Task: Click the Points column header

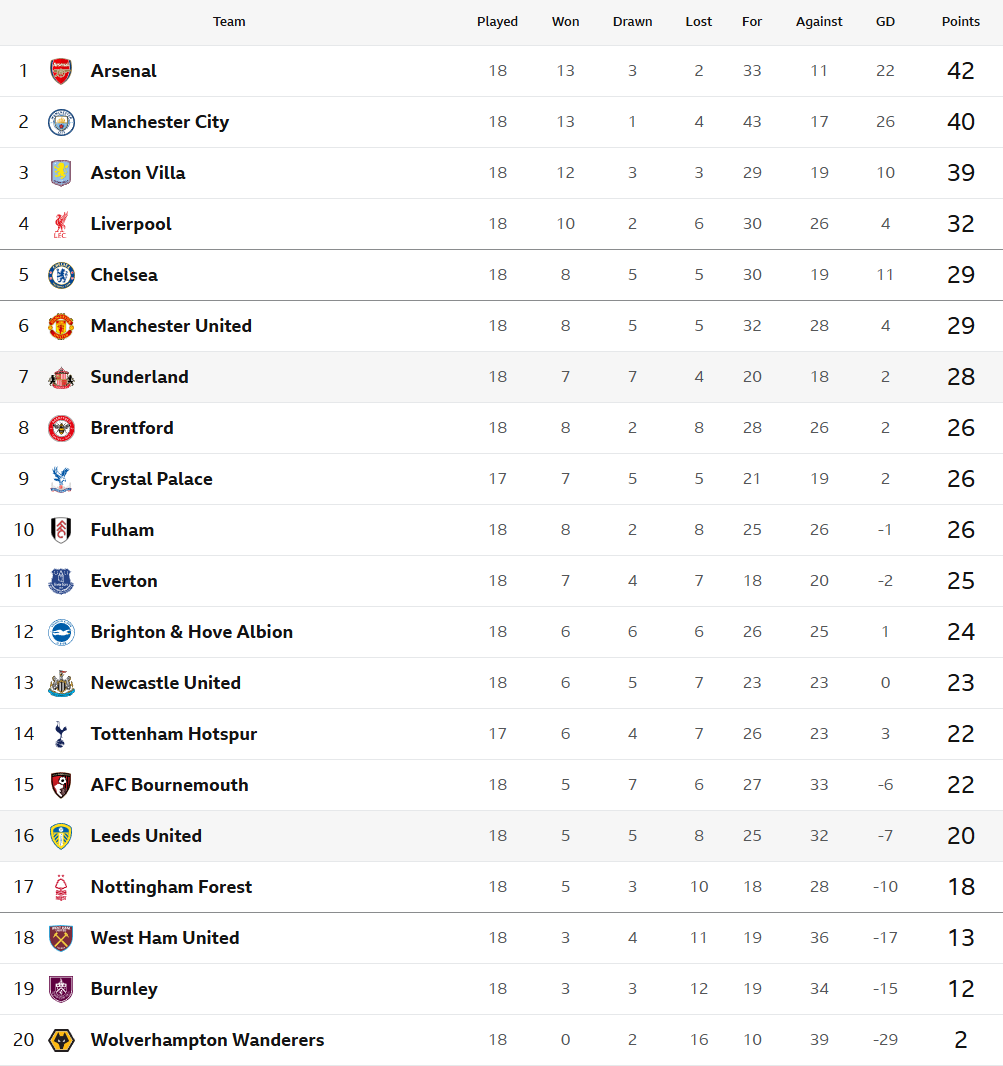Action: coord(961,22)
